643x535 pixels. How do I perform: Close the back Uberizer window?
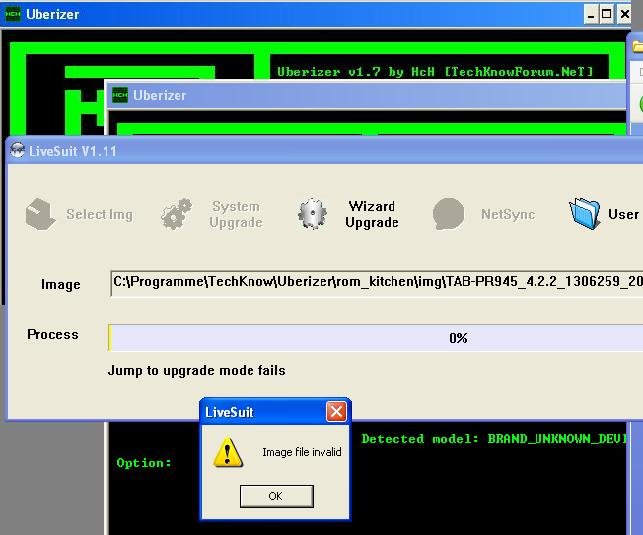click(624, 15)
